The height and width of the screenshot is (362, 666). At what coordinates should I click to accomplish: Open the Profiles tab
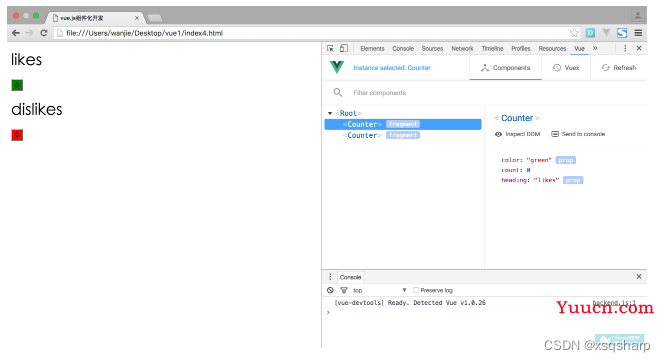(x=521, y=48)
